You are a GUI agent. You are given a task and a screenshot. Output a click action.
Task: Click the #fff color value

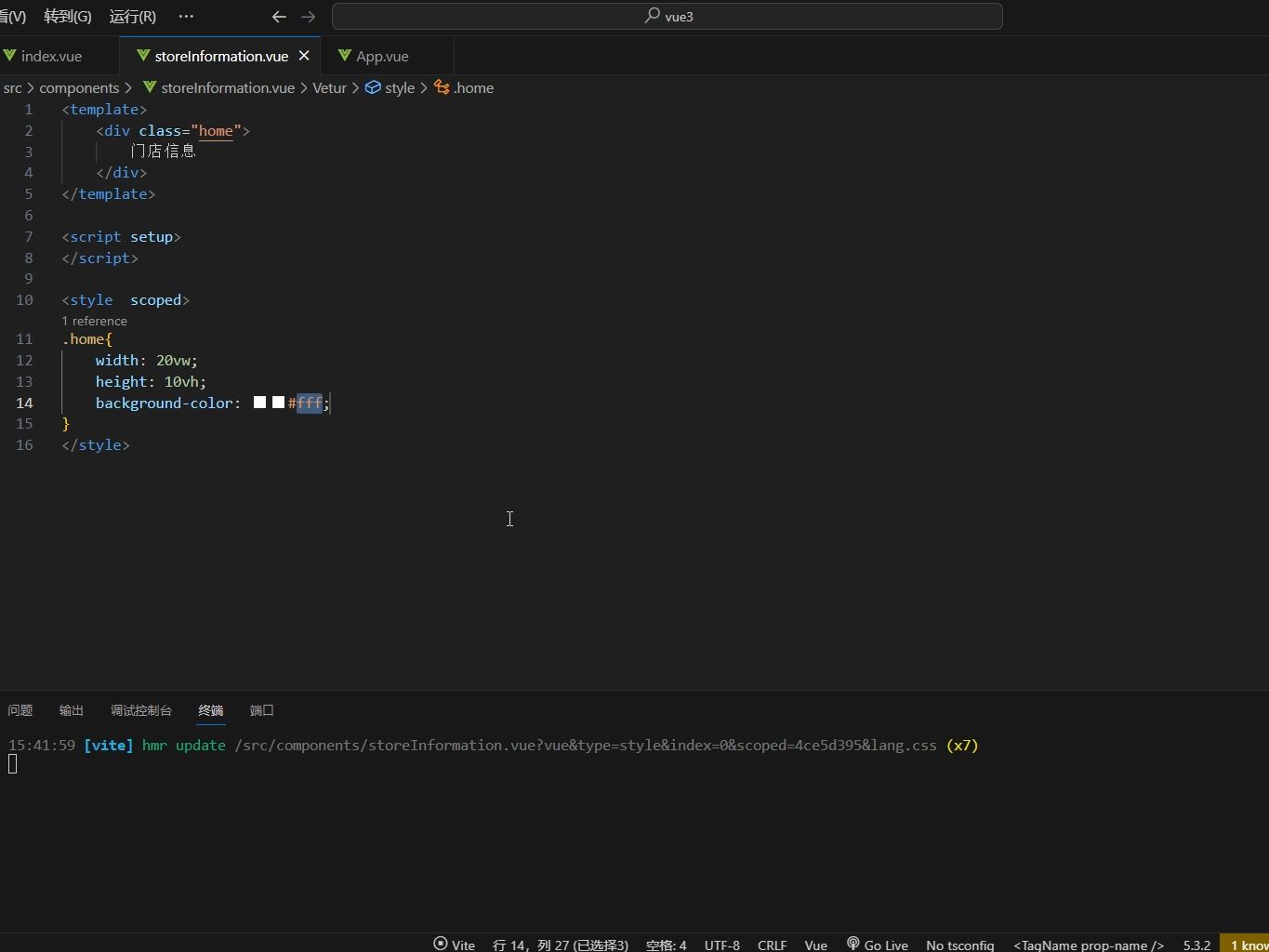point(305,403)
